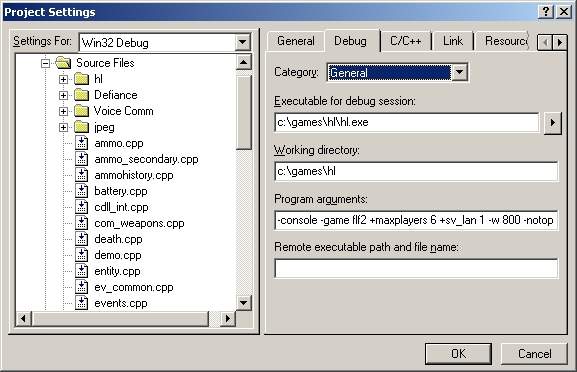Click tree horizontal scroll left arrow

click(24, 318)
